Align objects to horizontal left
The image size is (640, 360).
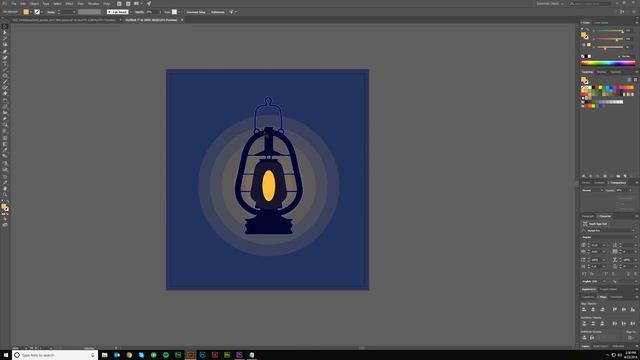584,309
